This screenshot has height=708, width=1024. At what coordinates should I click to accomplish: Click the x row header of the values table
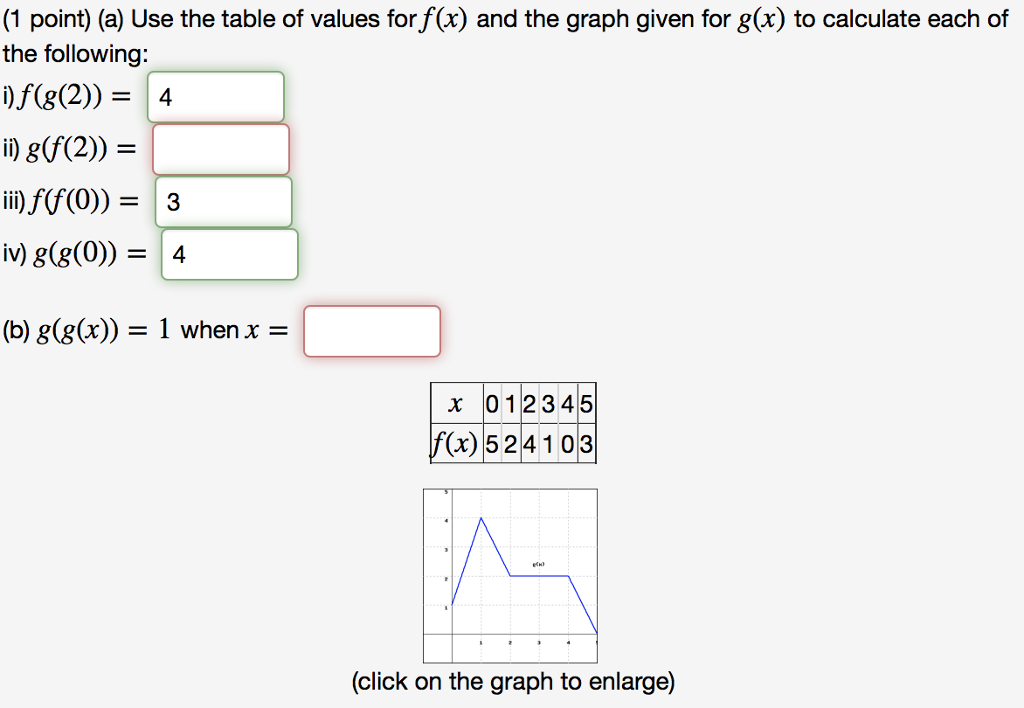point(457,403)
